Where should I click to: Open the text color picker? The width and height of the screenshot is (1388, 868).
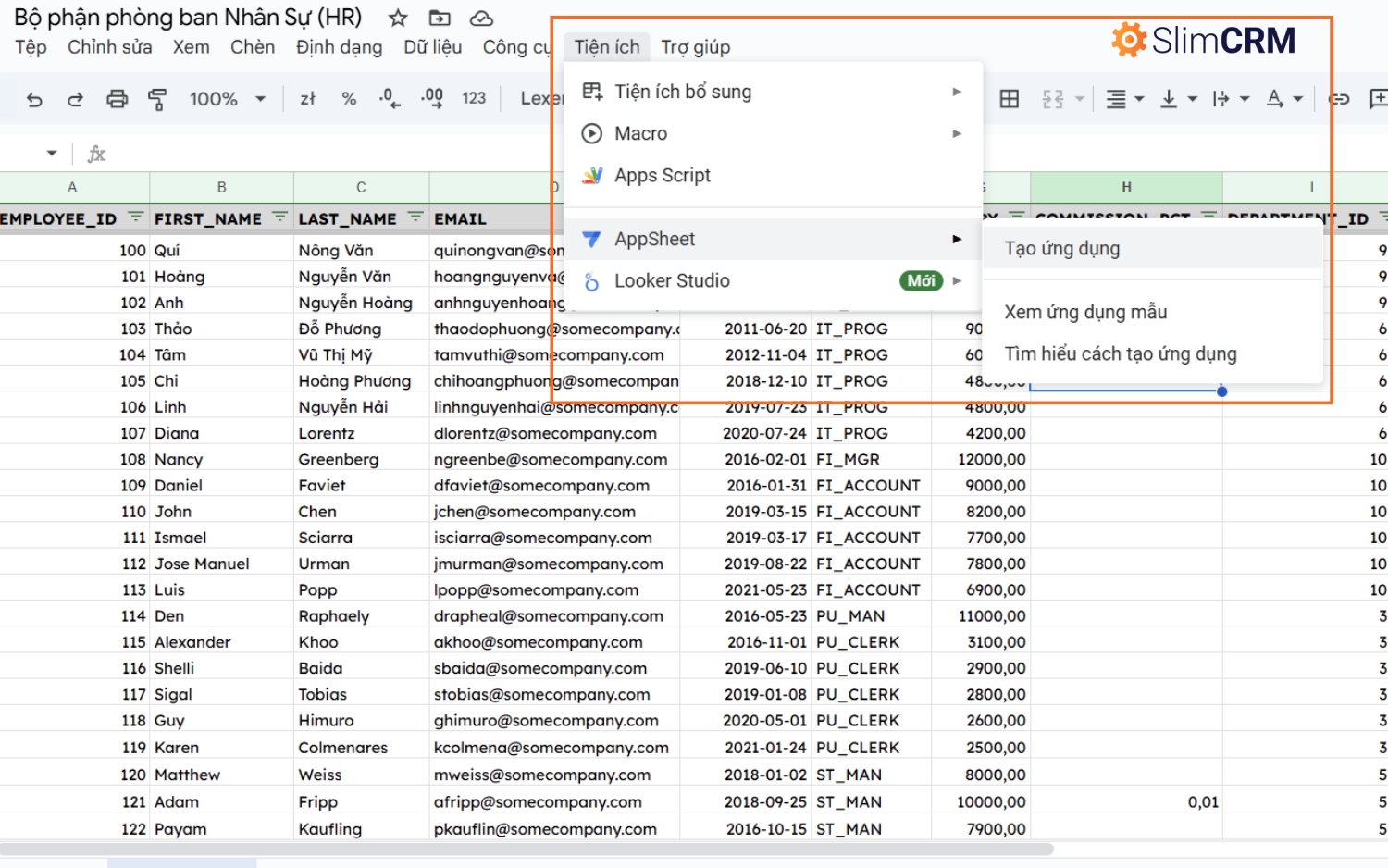pyautogui.click(x=1283, y=99)
